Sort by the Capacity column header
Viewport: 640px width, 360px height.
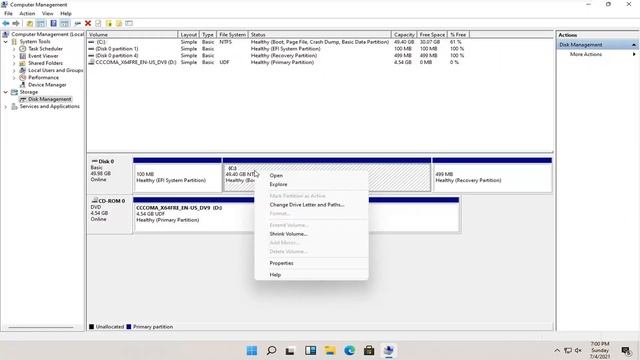pos(404,35)
